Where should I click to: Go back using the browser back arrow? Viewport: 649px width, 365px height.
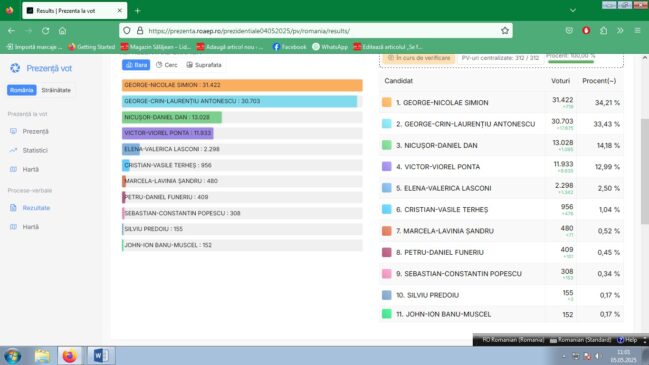pos(11,31)
